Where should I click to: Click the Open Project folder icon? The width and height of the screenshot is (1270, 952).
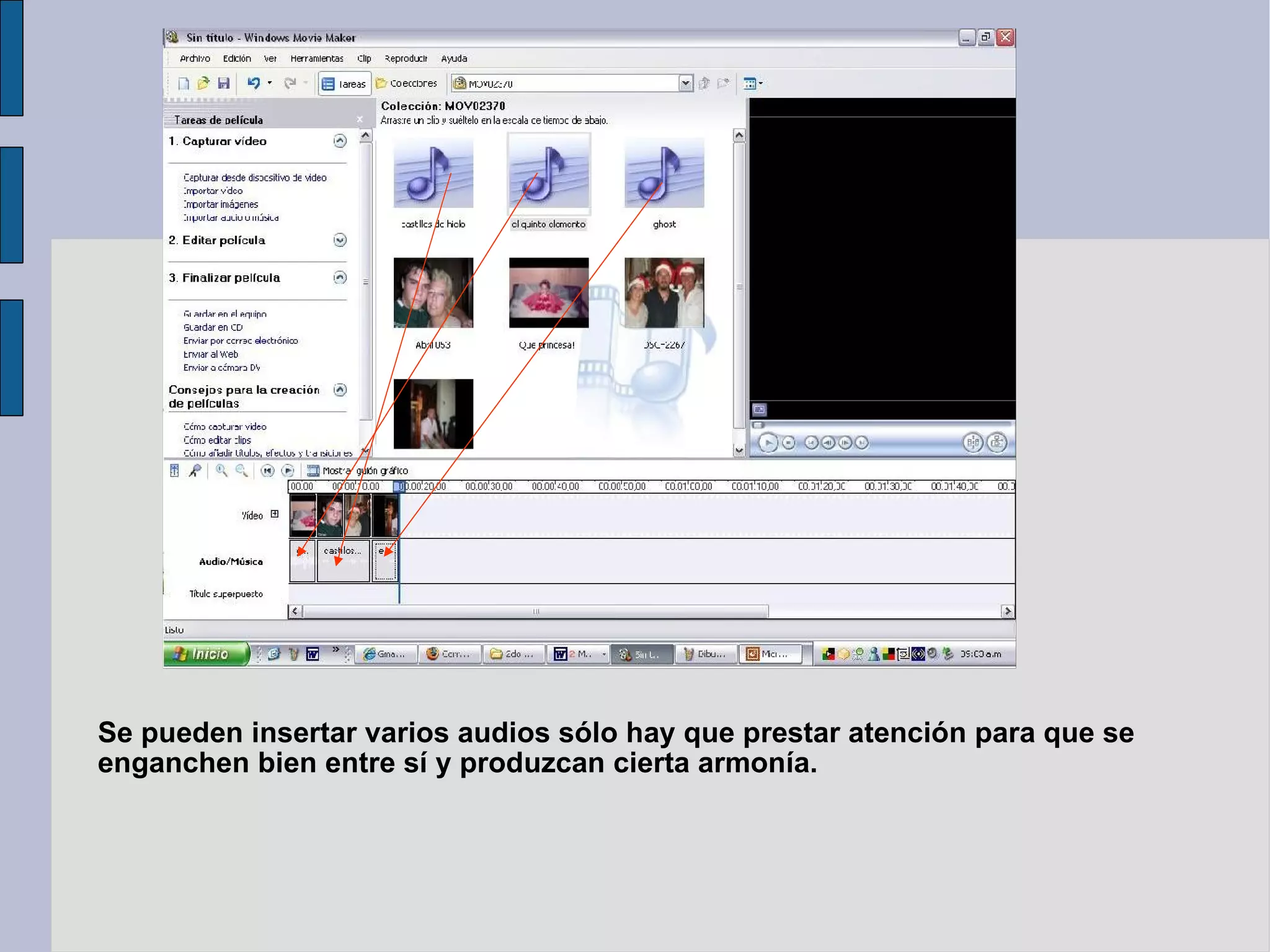point(203,83)
